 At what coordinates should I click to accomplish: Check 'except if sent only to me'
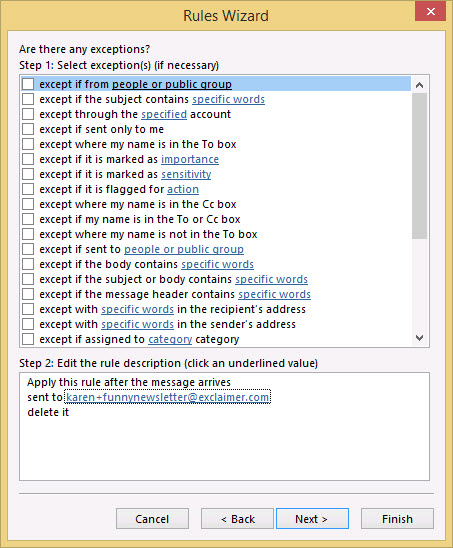(x=28, y=129)
